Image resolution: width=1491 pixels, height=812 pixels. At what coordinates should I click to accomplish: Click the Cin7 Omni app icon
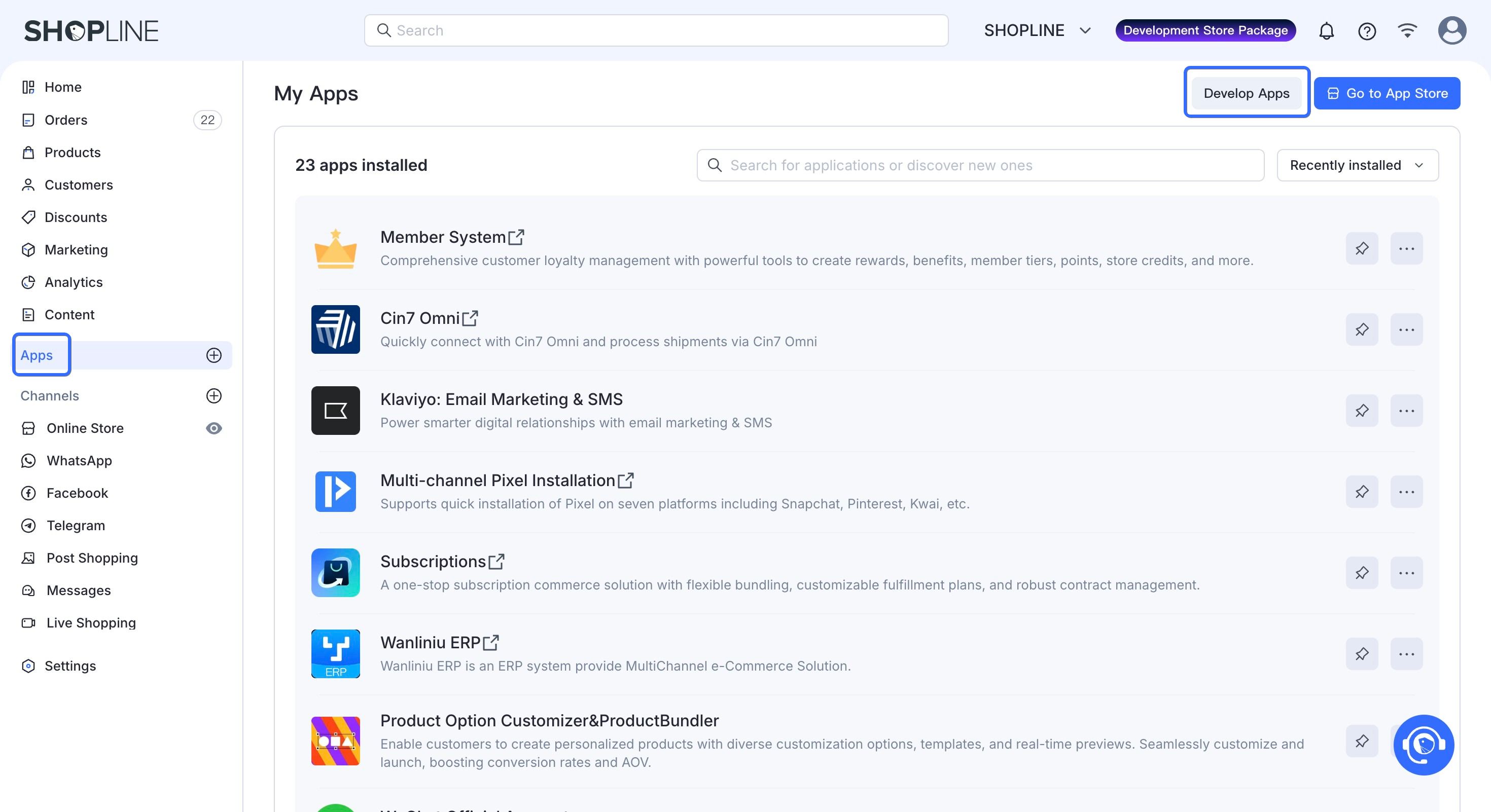(336, 329)
